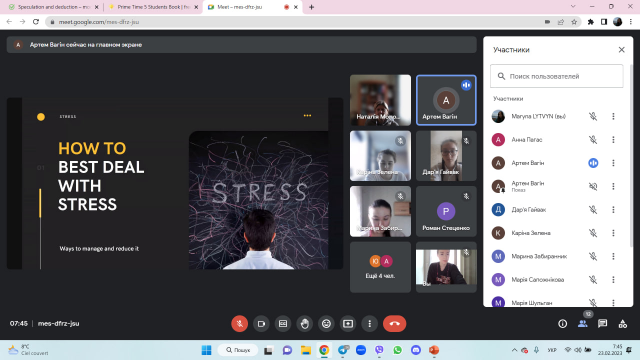Open more options for Марія Сапожнікова
640x360 pixels.
tap(613, 280)
